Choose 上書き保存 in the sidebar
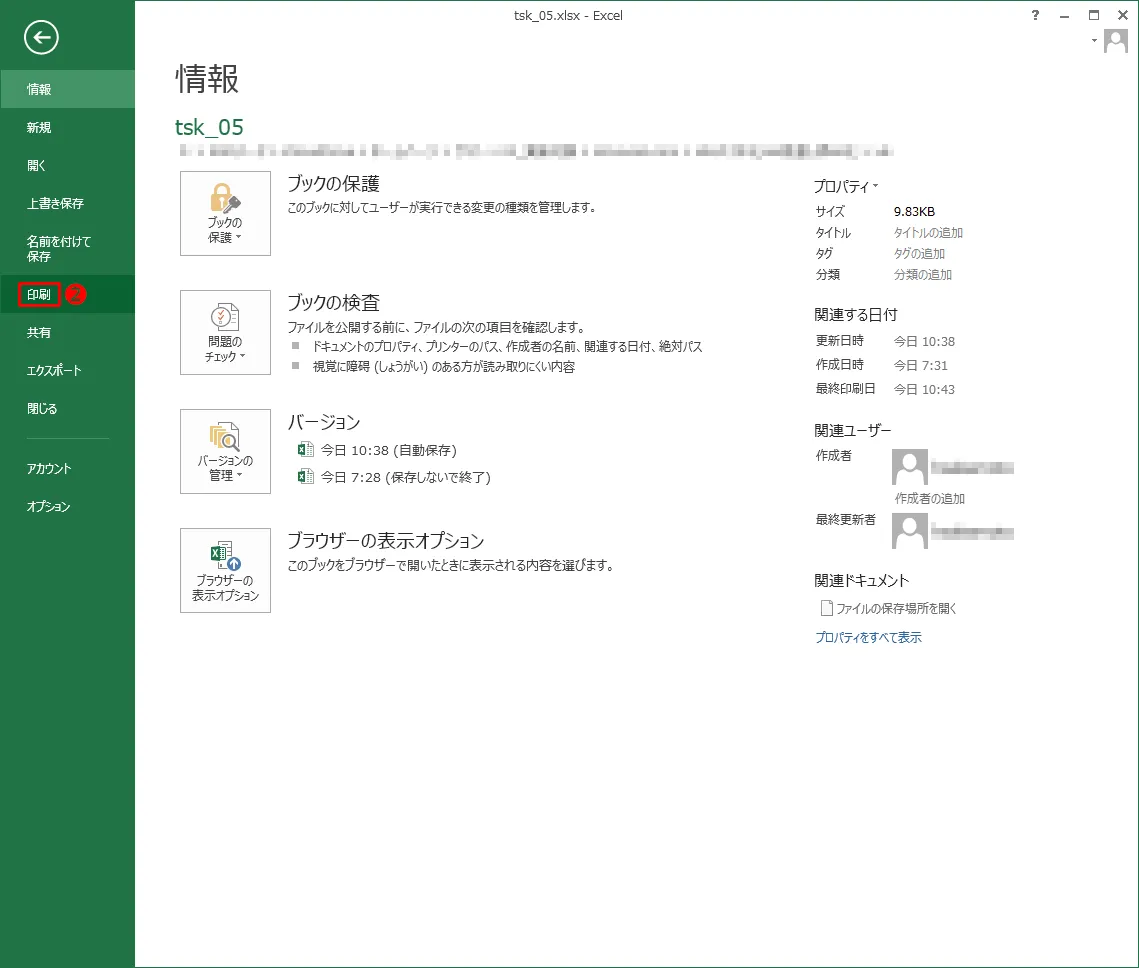This screenshot has width=1139, height=968. click(x=67, y=203)
